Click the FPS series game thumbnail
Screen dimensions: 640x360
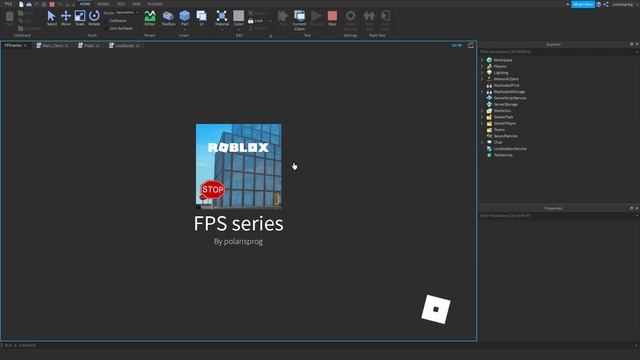[x=238, y=167]
